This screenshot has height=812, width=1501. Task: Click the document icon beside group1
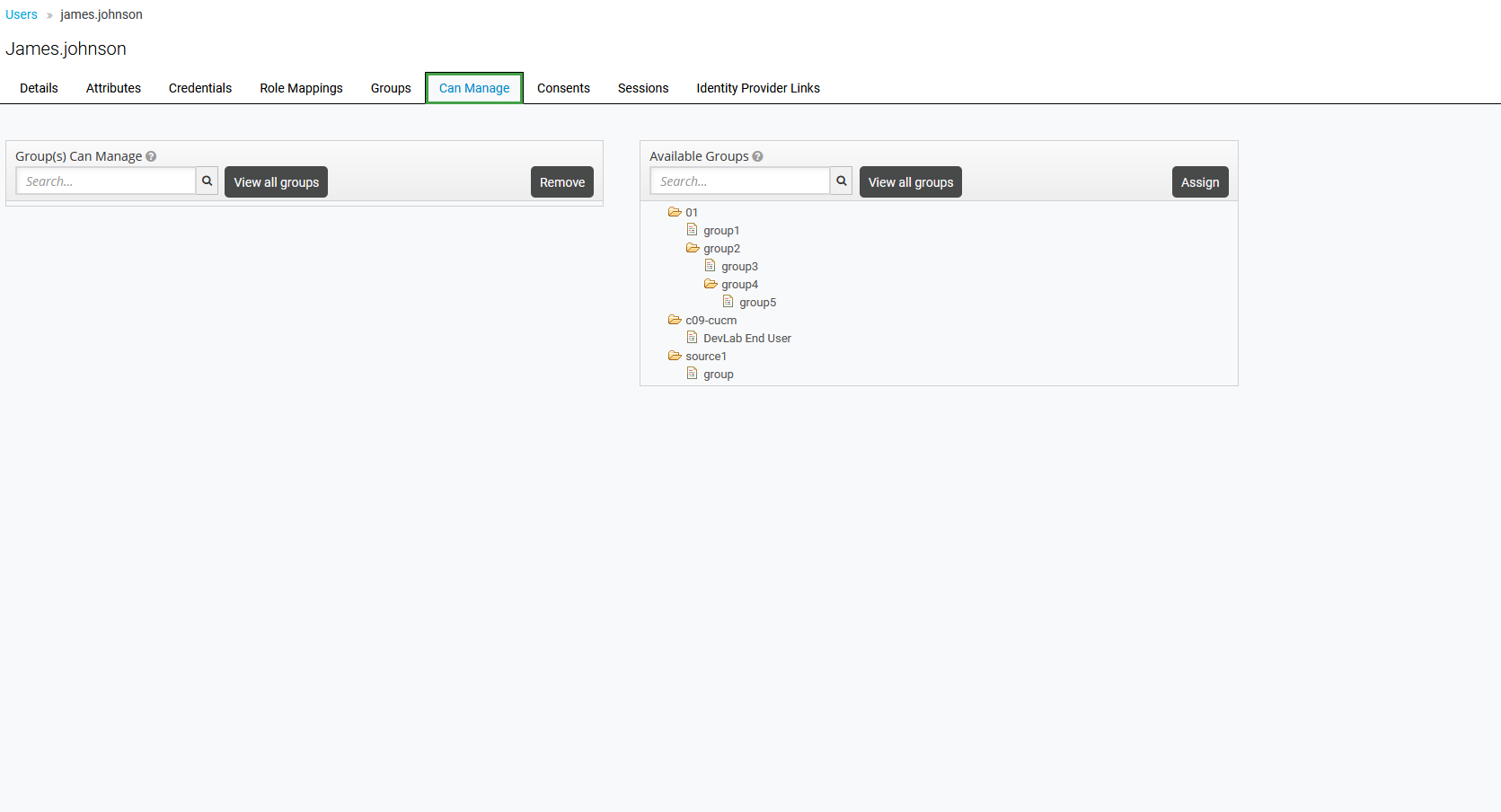pyautogui.click(x=692, y=230)
